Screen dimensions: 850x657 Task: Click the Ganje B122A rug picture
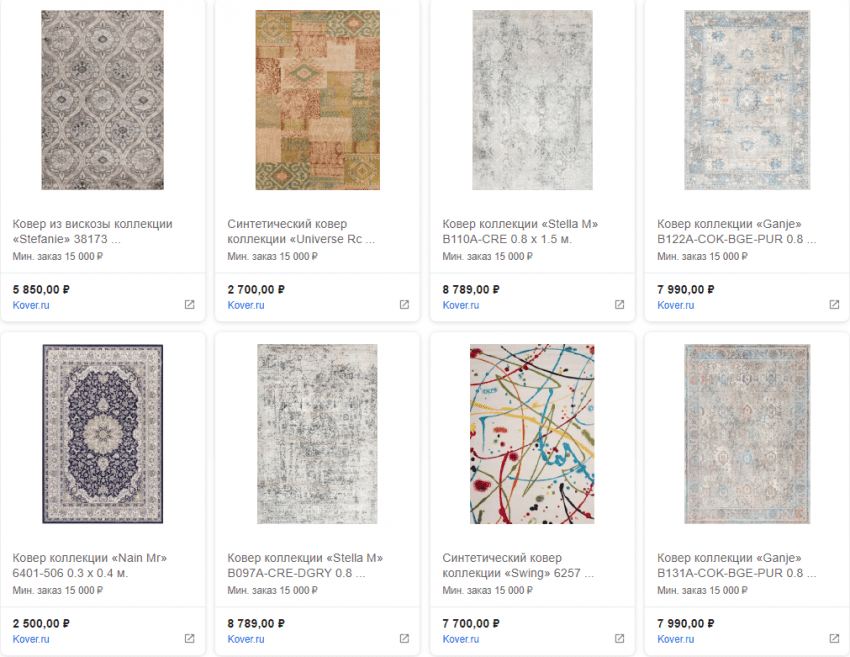[x=747, y=100]
